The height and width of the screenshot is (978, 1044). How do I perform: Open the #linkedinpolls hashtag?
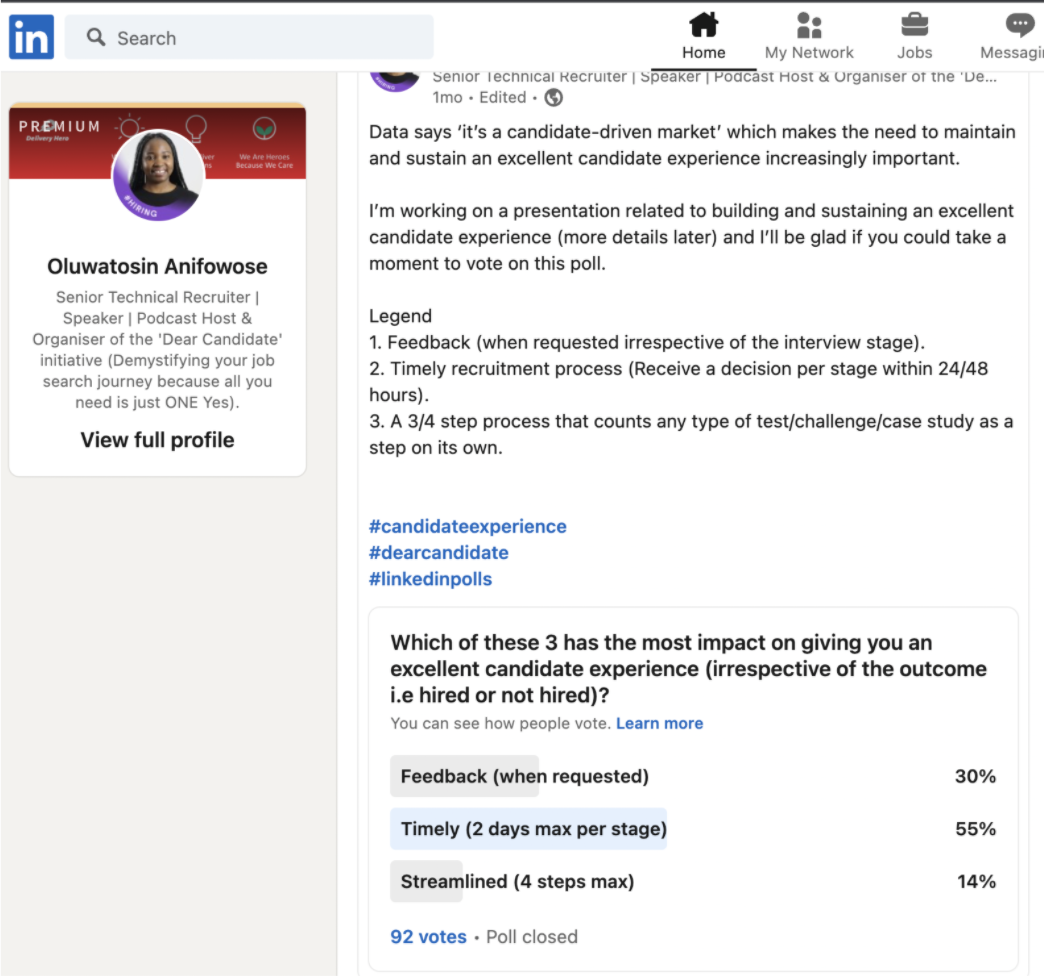point(430,579)
